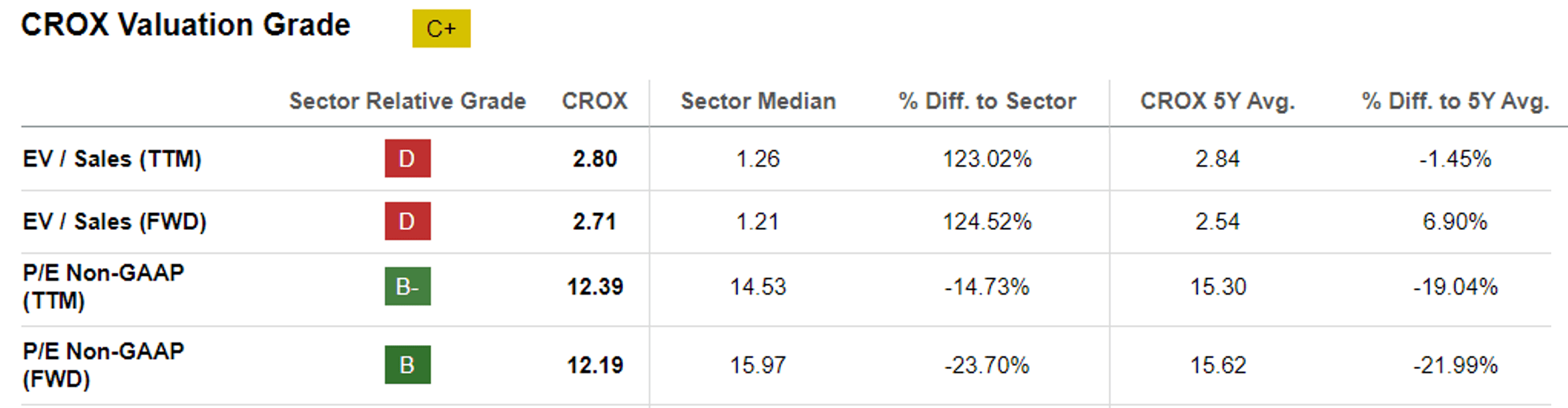
Task: Open the P/E Non-GAAP (TTM) metric link
Action: pyautogui.click(x=103, y=286)
